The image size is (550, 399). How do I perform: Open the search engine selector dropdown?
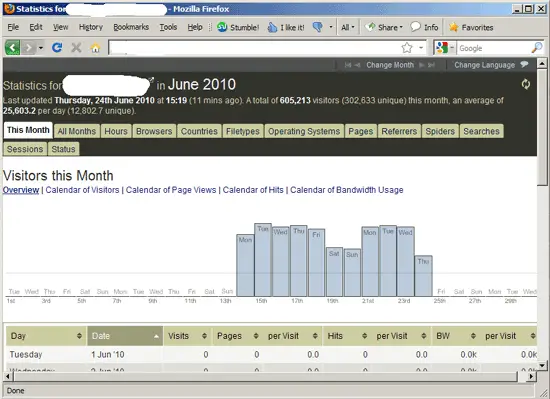tap(445, 47)
